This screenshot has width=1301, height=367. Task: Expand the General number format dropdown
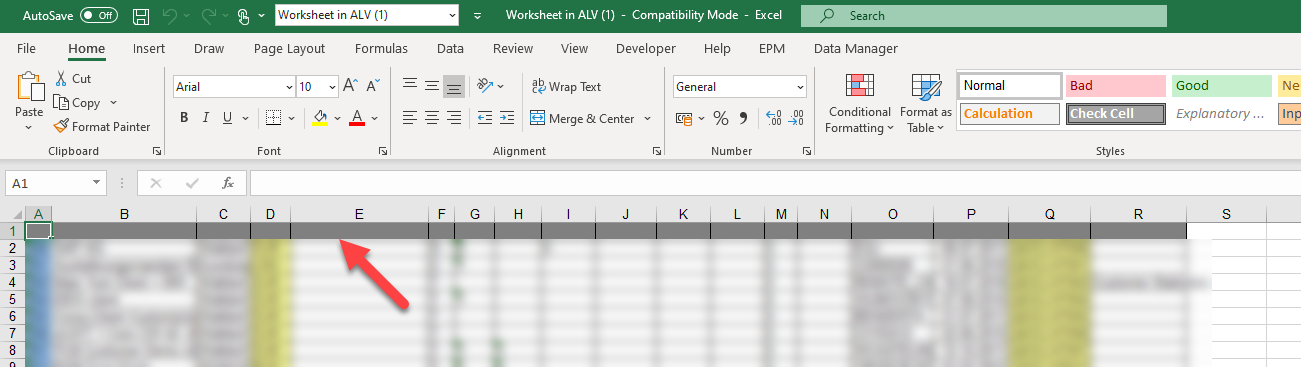click(799, 87)
